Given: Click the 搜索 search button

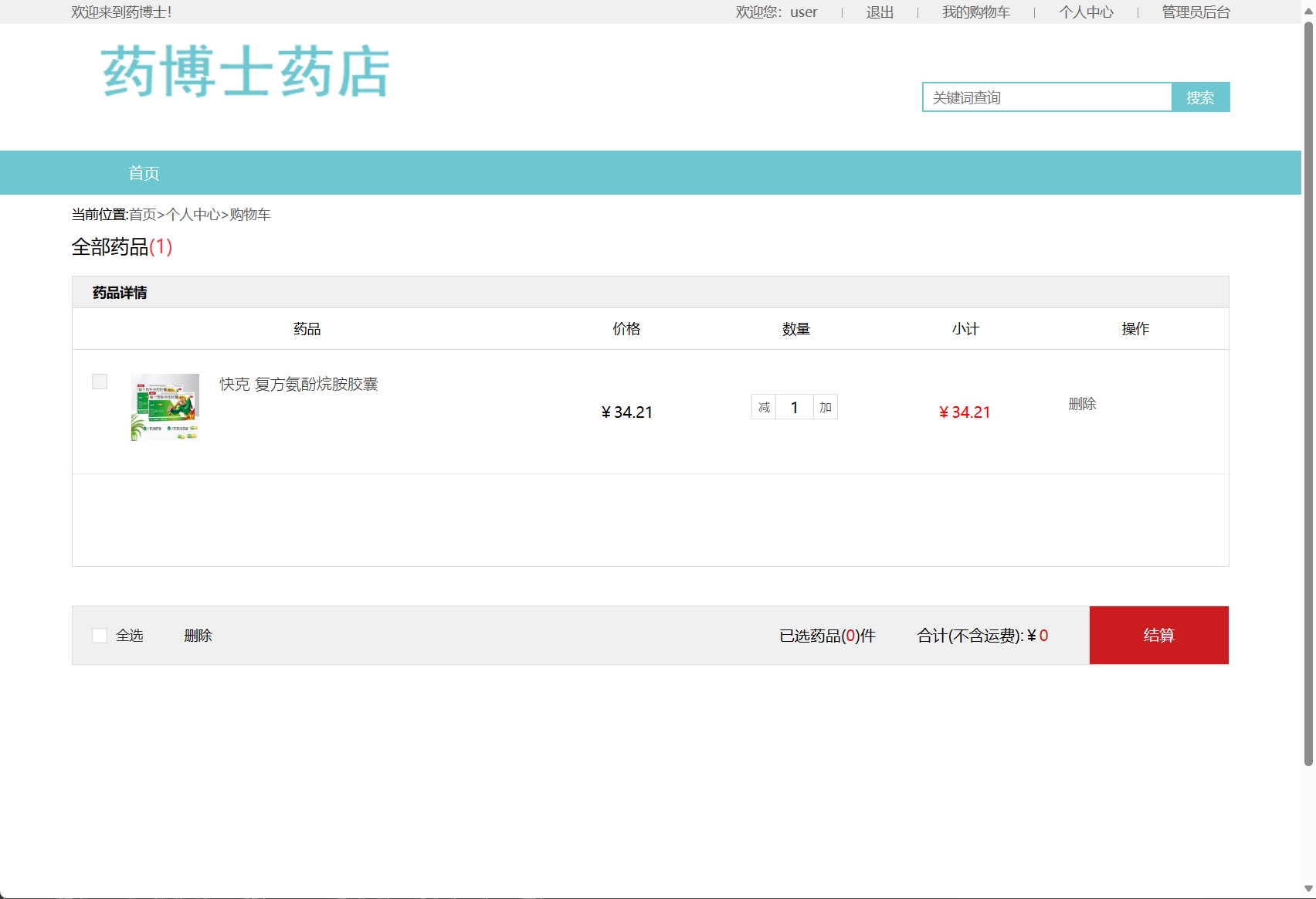Looking at the screenshot, I should (x=1200, y=97).
